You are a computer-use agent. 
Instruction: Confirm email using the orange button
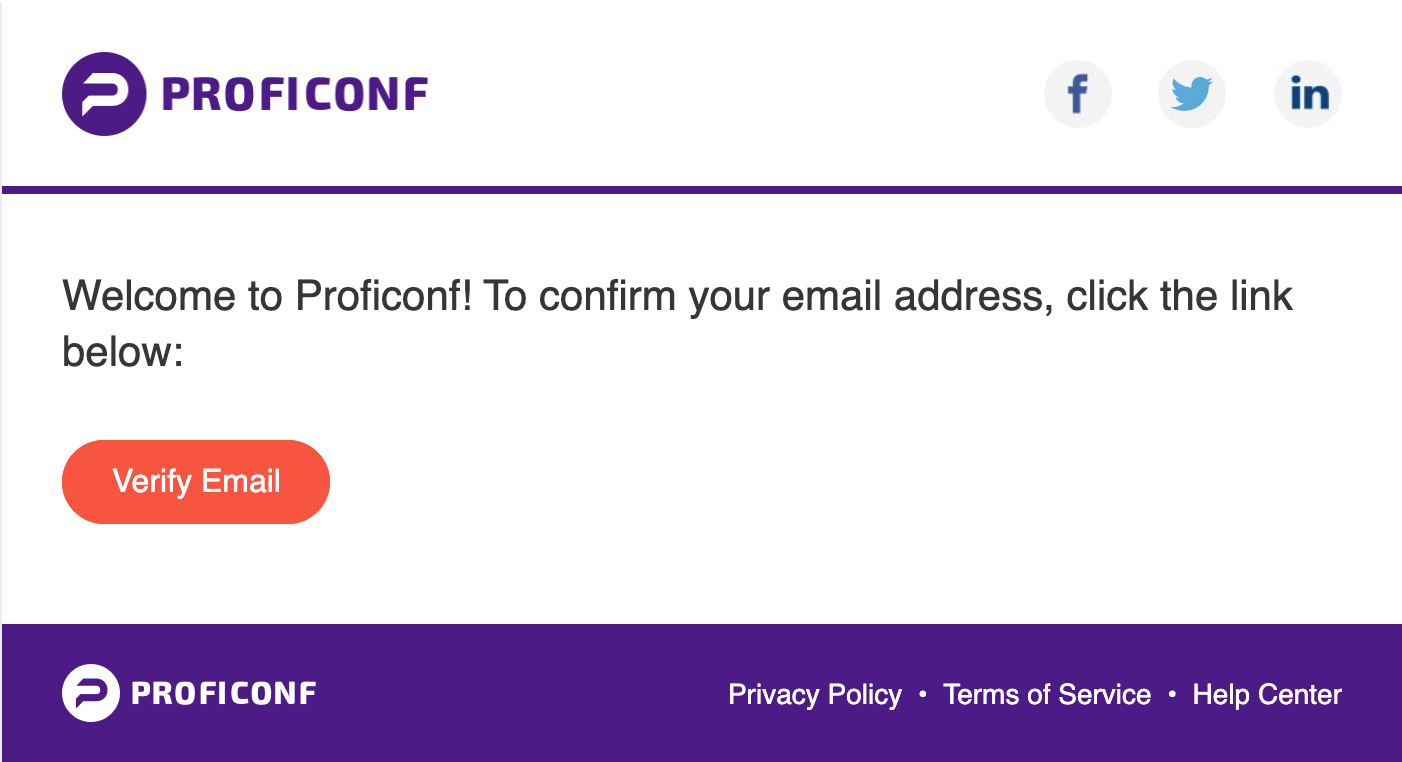(196, 482)
